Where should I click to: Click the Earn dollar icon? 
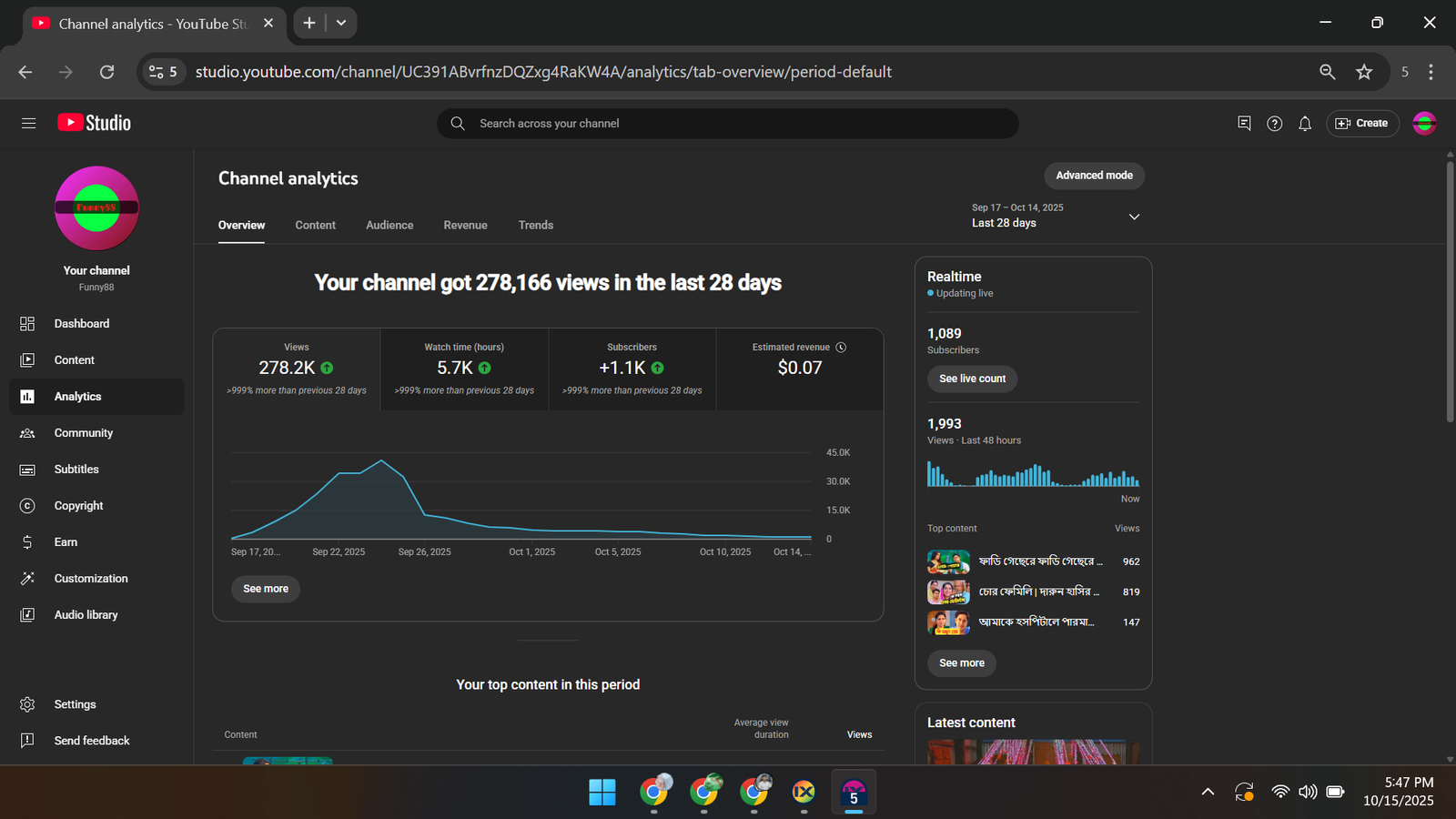(x=27, y=542)
